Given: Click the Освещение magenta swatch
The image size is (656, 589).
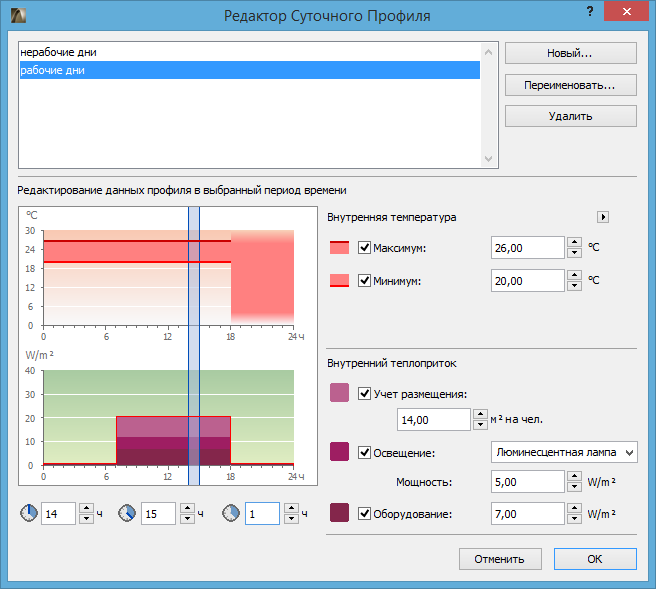Looking at the screenshot, I should pyautogui.click(x=339, y=452).
